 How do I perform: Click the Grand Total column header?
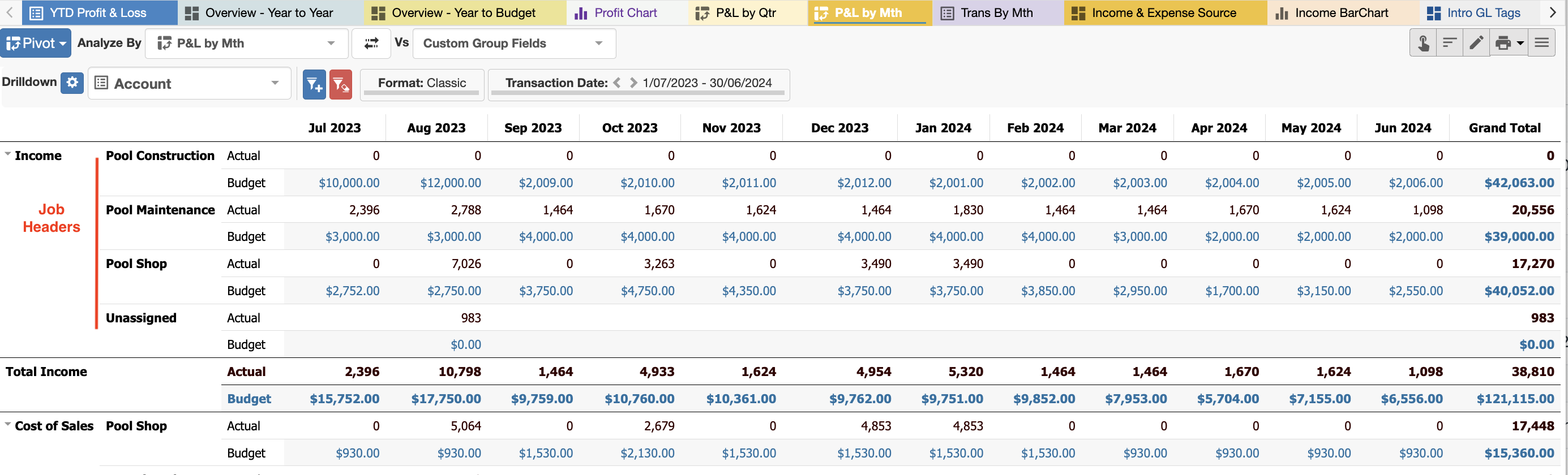click(x=1504, y=128)
